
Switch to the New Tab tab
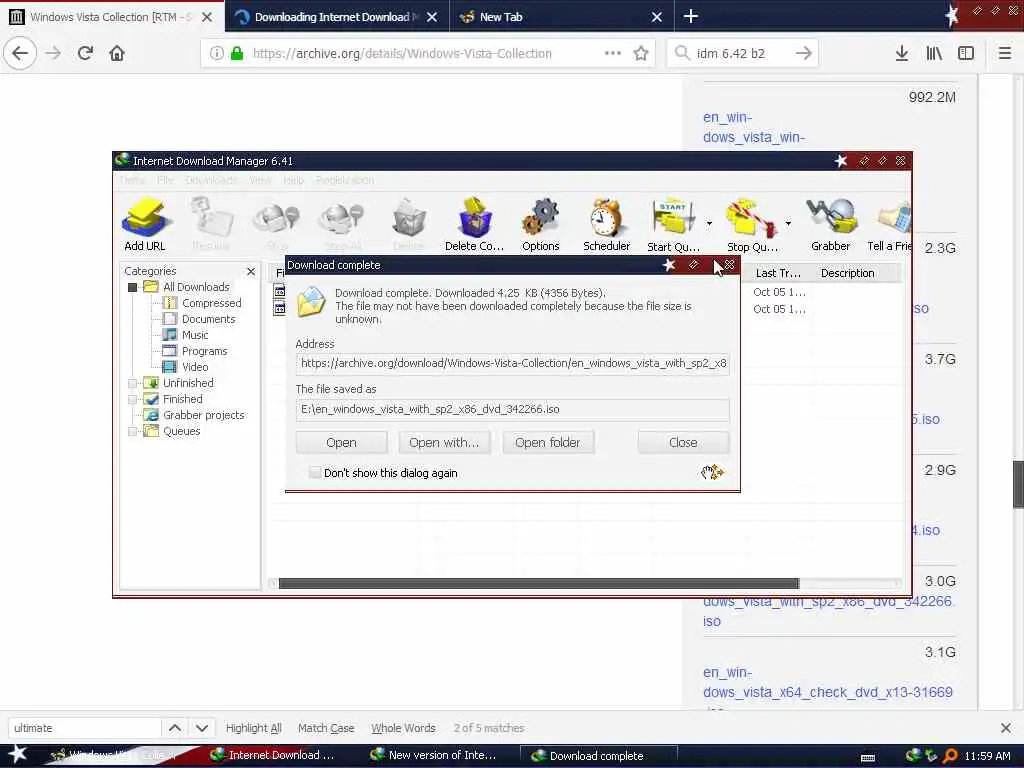562,16
